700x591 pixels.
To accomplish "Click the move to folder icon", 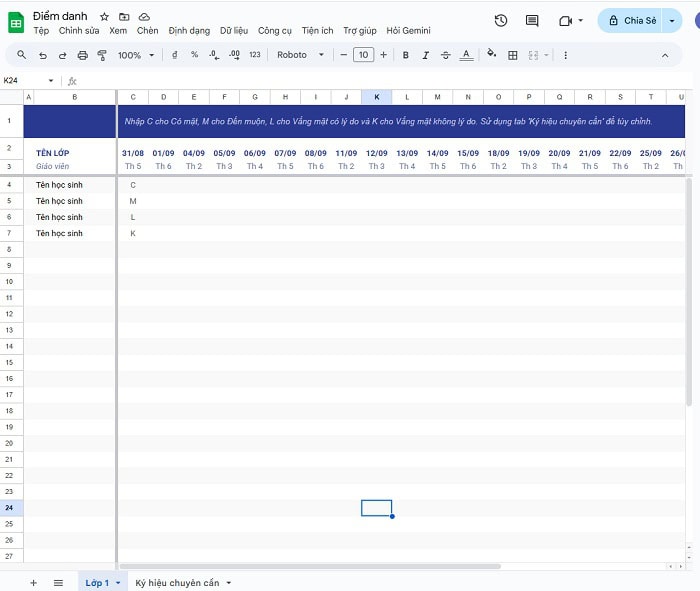I will 124,17.
